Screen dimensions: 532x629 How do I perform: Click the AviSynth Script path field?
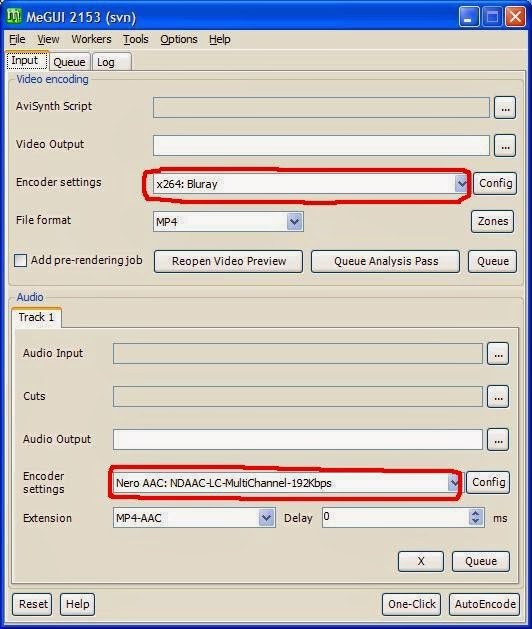[321, 107]
